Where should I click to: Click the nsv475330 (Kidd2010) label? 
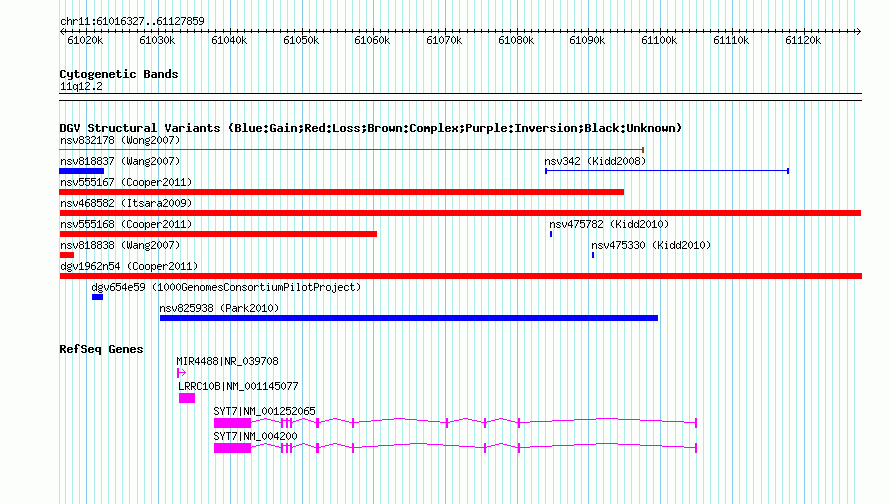point(651,245)
